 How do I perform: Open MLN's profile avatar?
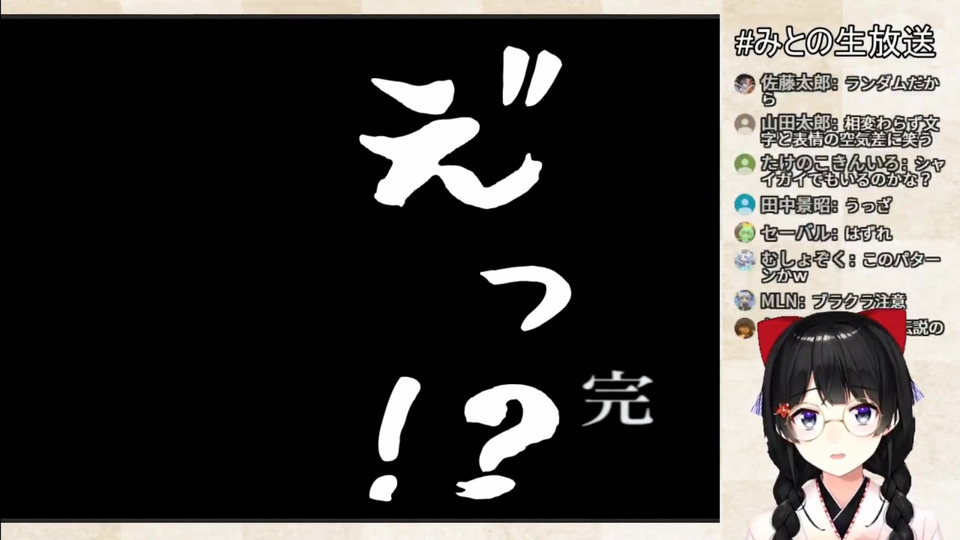744,300
